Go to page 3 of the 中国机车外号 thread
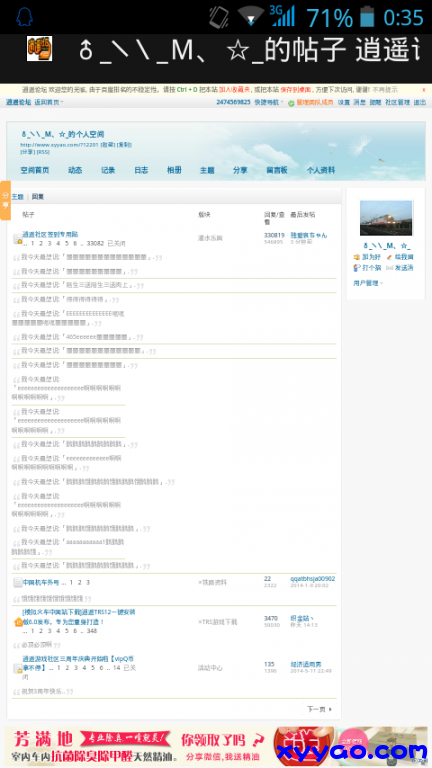The width and height of the screenshot is (432, 768). [88, 583]
